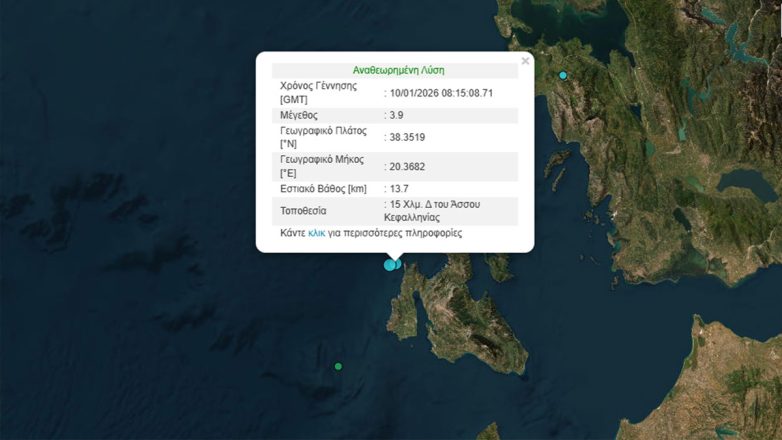
Task: Click the 'Μέγεθος' row label
Action: 301,115
